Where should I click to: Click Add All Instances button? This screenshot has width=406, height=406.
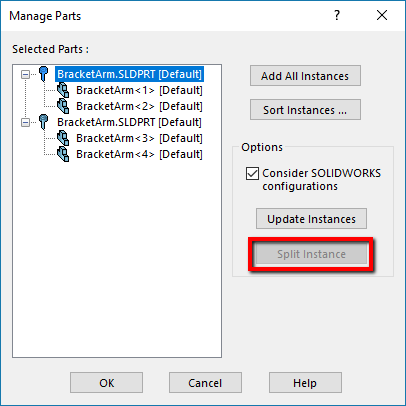pos(305,76)
